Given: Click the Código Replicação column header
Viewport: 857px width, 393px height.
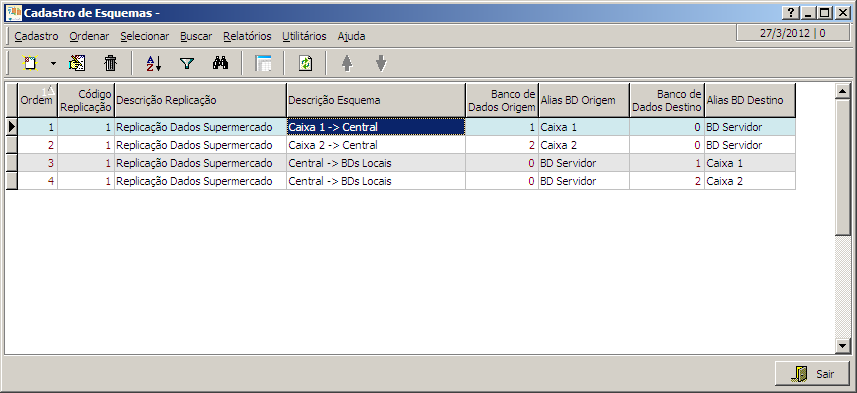Looking at the screenshot, I should coord(86,100).
